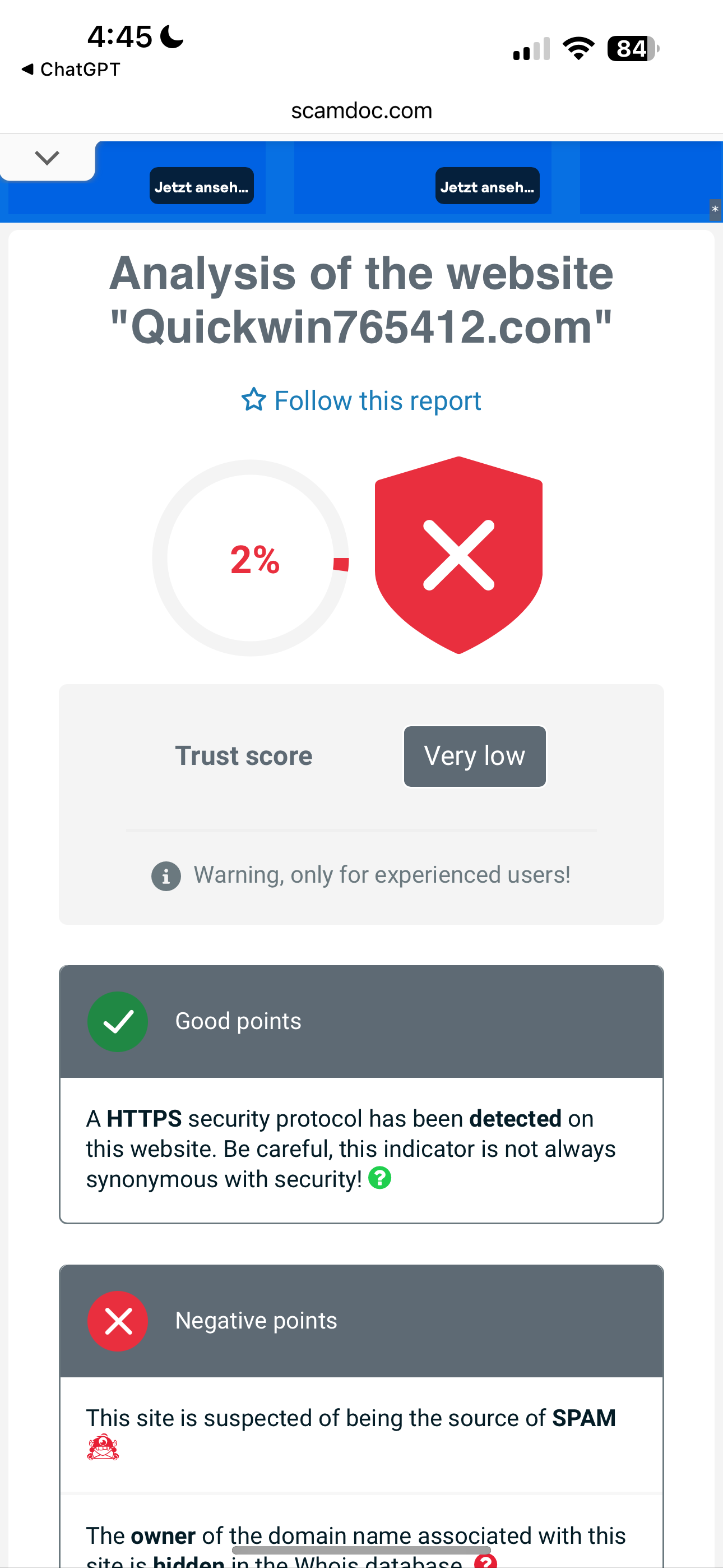
Task: Tap the ad info marker on banner
Action: click(715, 209)
